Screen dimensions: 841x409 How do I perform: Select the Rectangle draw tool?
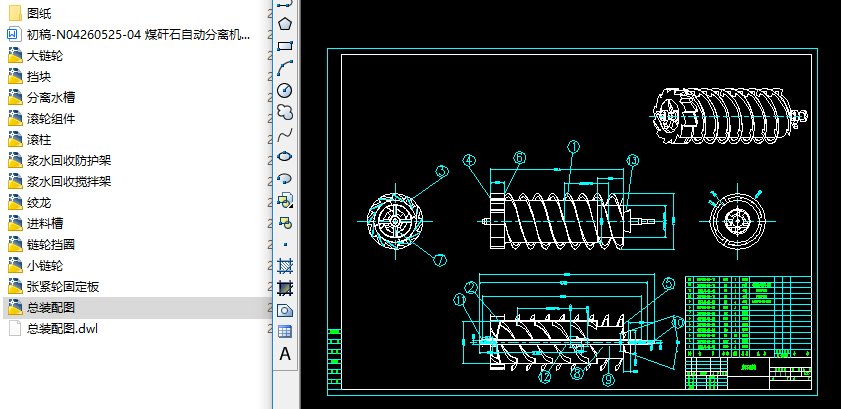[285, 46]
